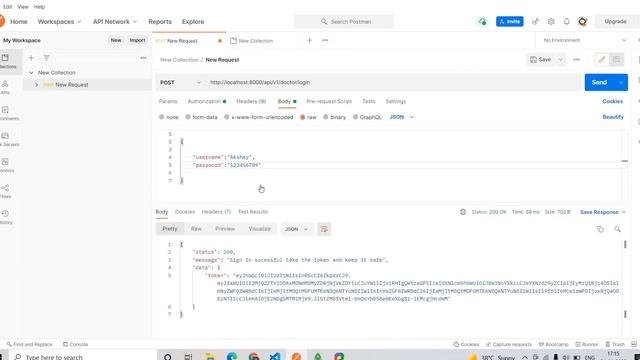
Task: Click the Upgrade button
Action: click(x=615, y=22)
